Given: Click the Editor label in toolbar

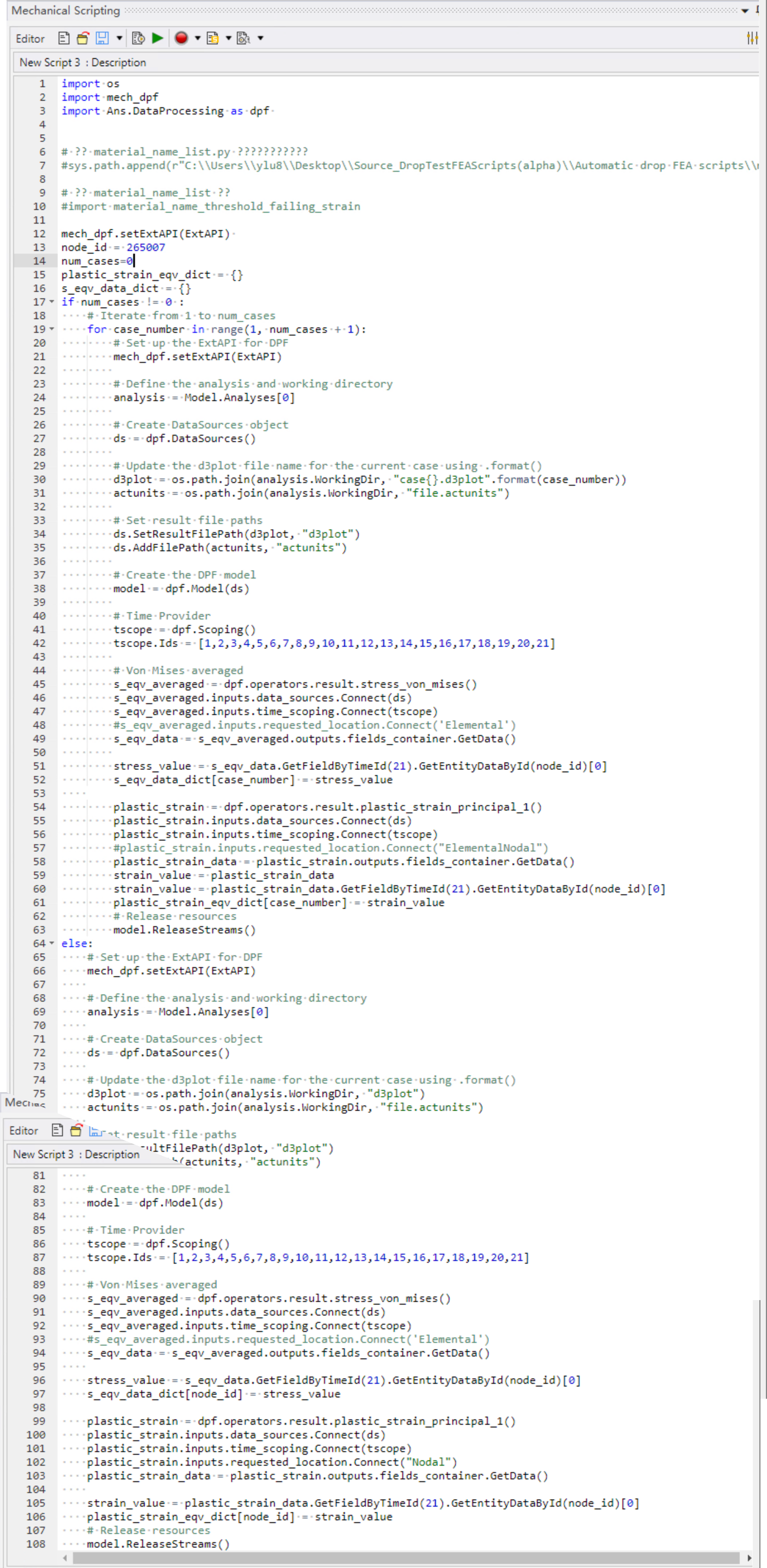Looking at the screenshot, I should click(30, 39).
